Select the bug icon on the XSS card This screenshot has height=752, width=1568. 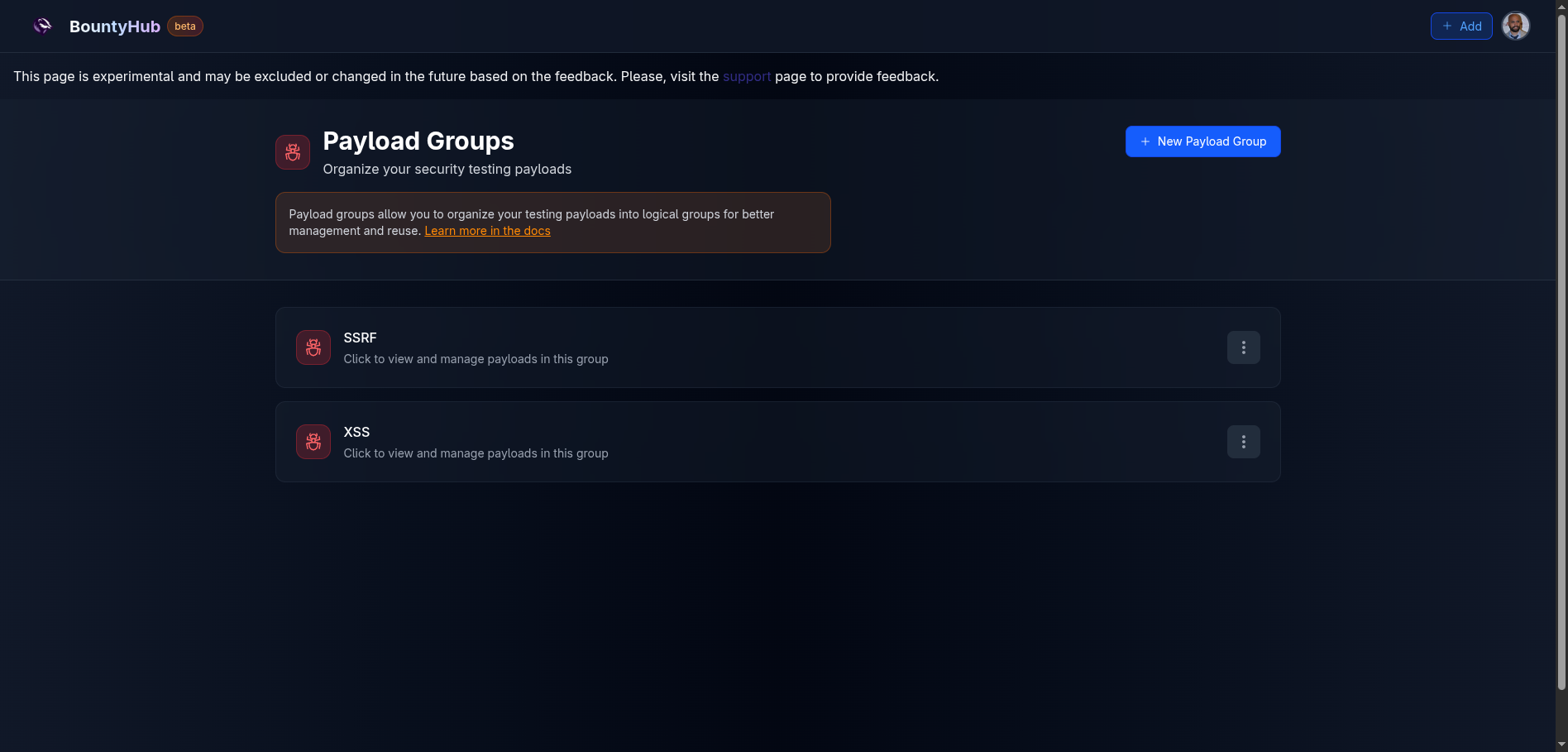pos(313,442)
